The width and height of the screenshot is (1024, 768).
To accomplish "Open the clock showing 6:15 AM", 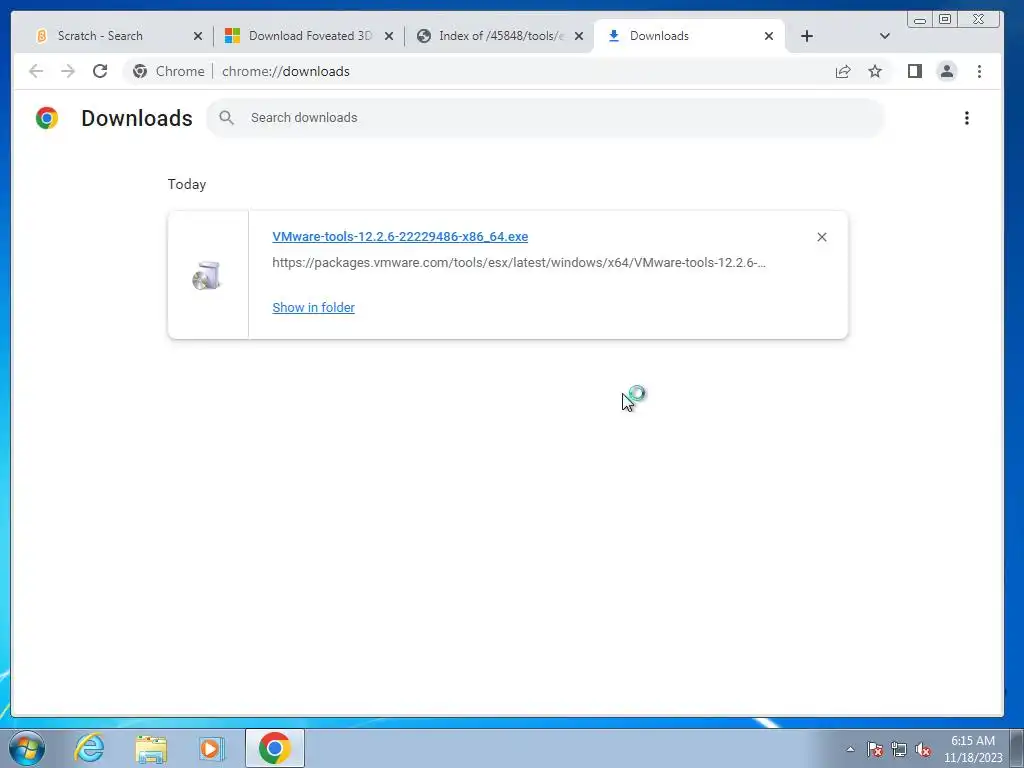I will click(973, 749).
